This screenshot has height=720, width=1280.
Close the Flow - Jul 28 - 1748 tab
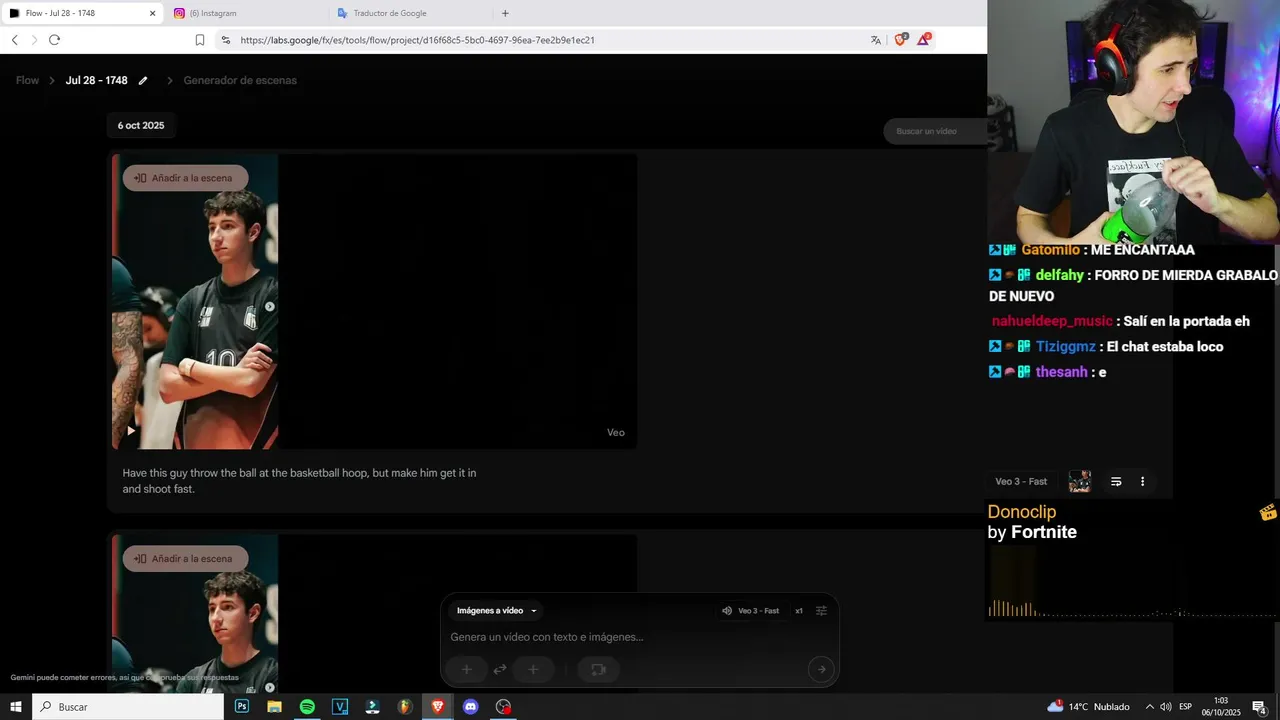click(x=153, y=13)
